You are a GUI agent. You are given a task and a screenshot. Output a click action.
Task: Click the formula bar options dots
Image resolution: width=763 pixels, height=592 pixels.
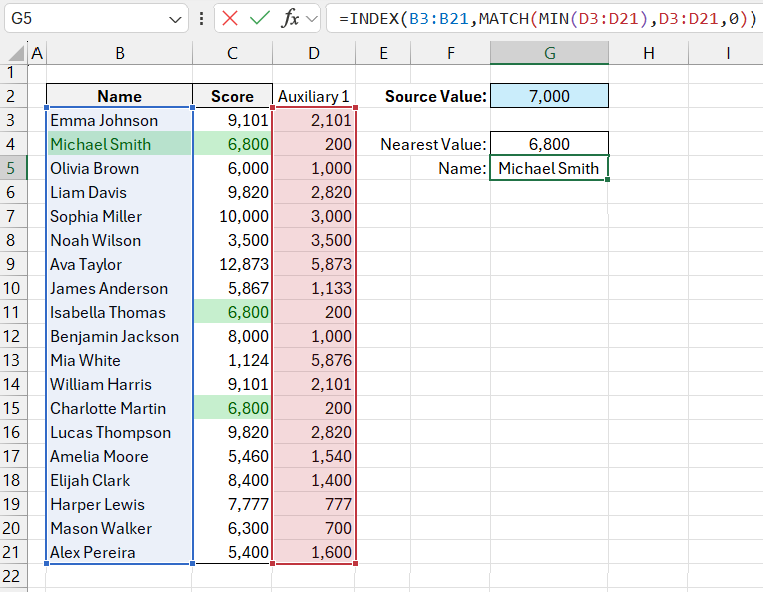click(x=203, y=19)
